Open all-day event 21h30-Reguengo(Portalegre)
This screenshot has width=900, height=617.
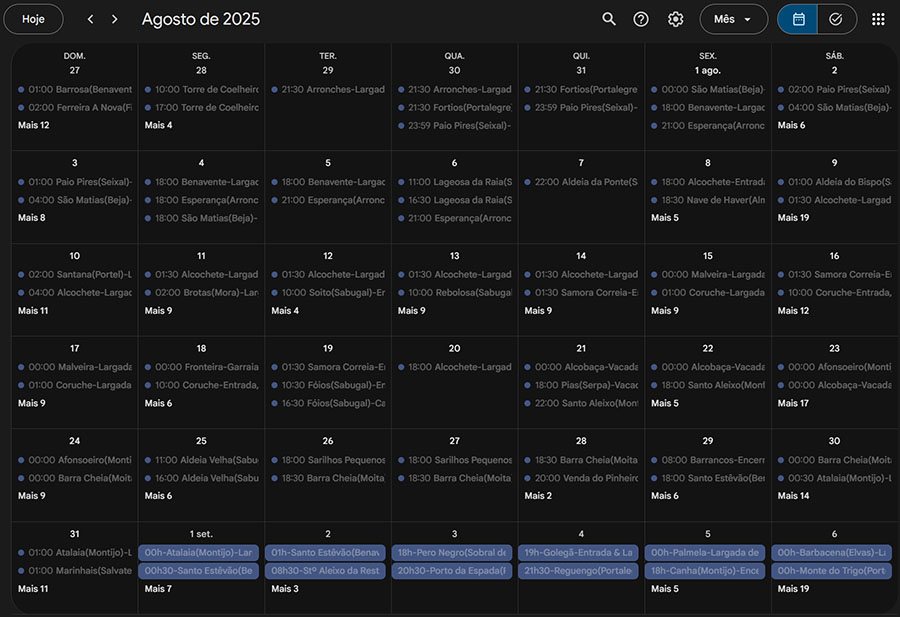(x=578, y=571)
